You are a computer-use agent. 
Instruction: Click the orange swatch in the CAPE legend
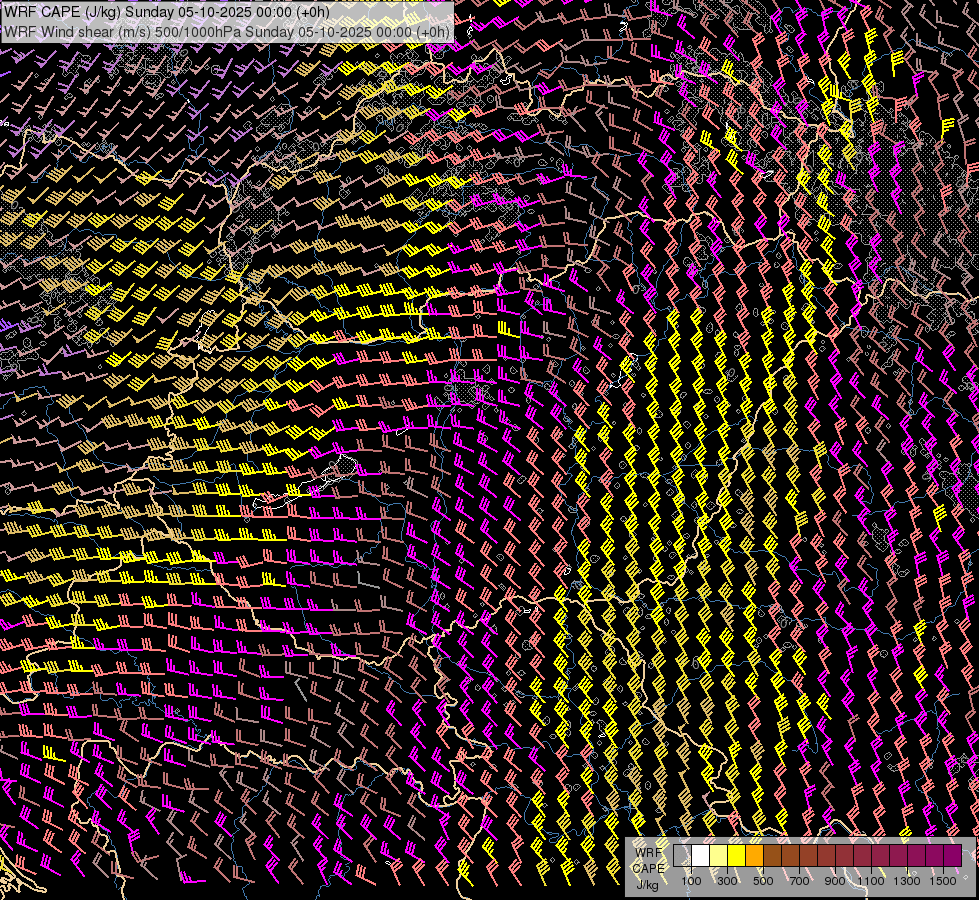click(754, 855)
